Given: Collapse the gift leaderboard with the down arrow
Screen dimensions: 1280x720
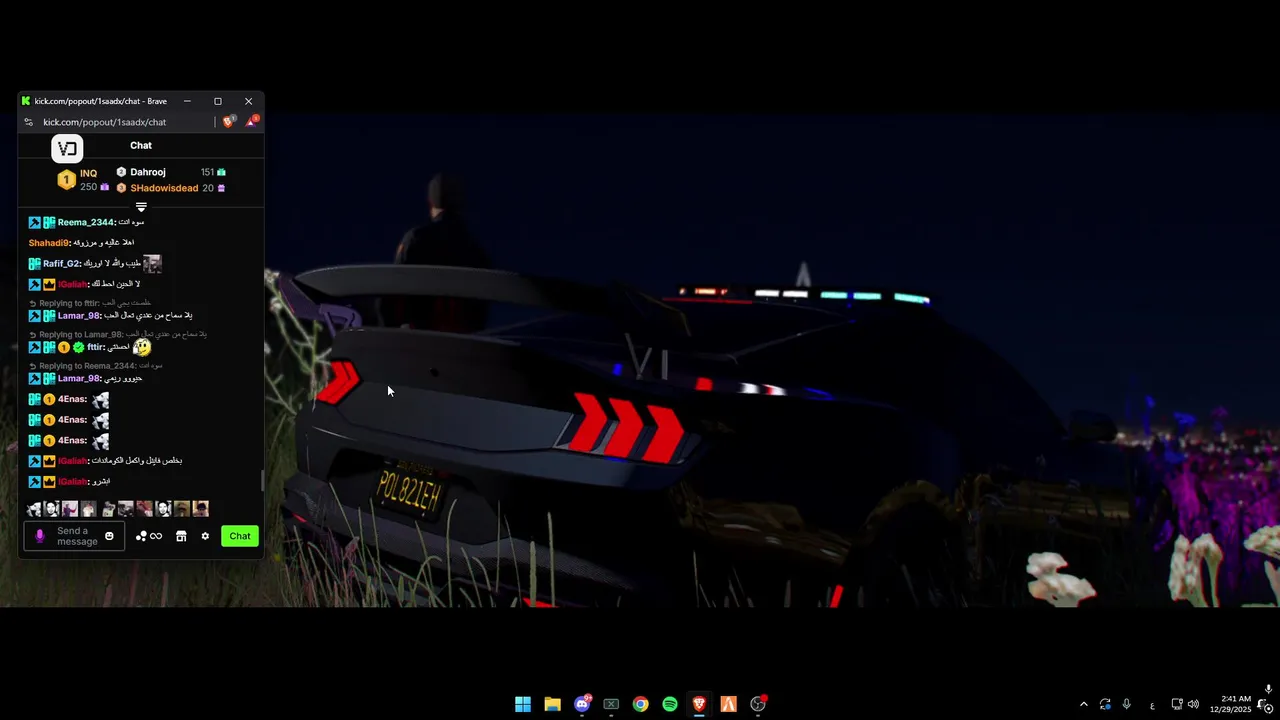Looking at the screenshot, I should point(141,207).
